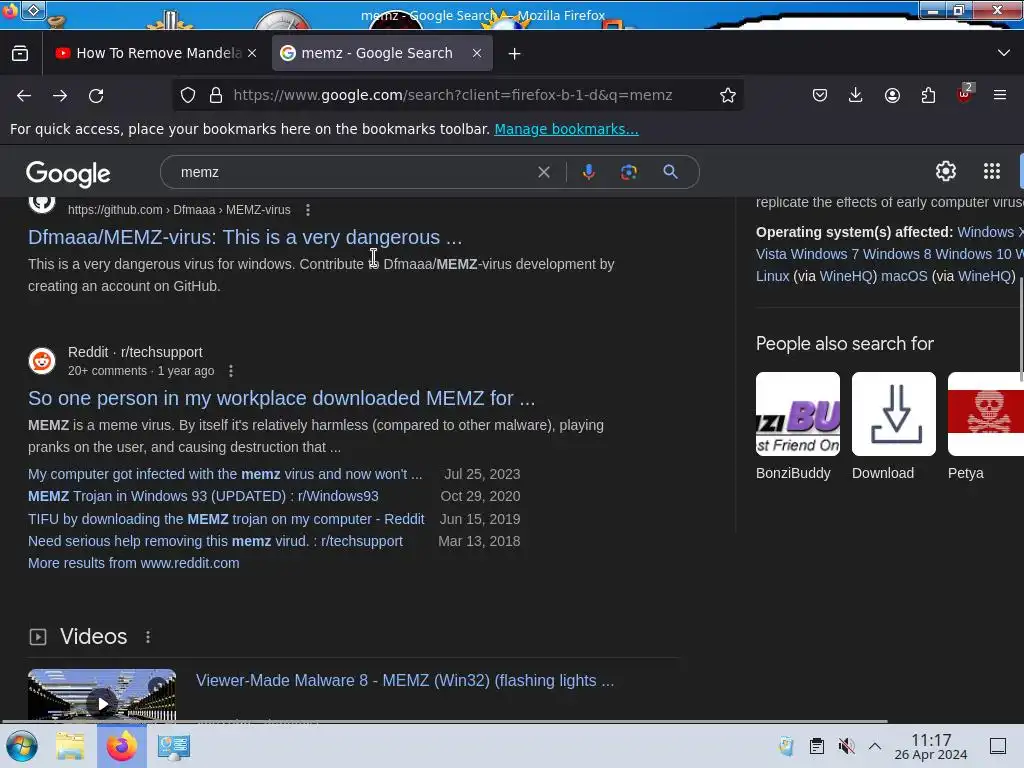
Task: Show desktop via taskbar corner button
Action: [998, 746]
